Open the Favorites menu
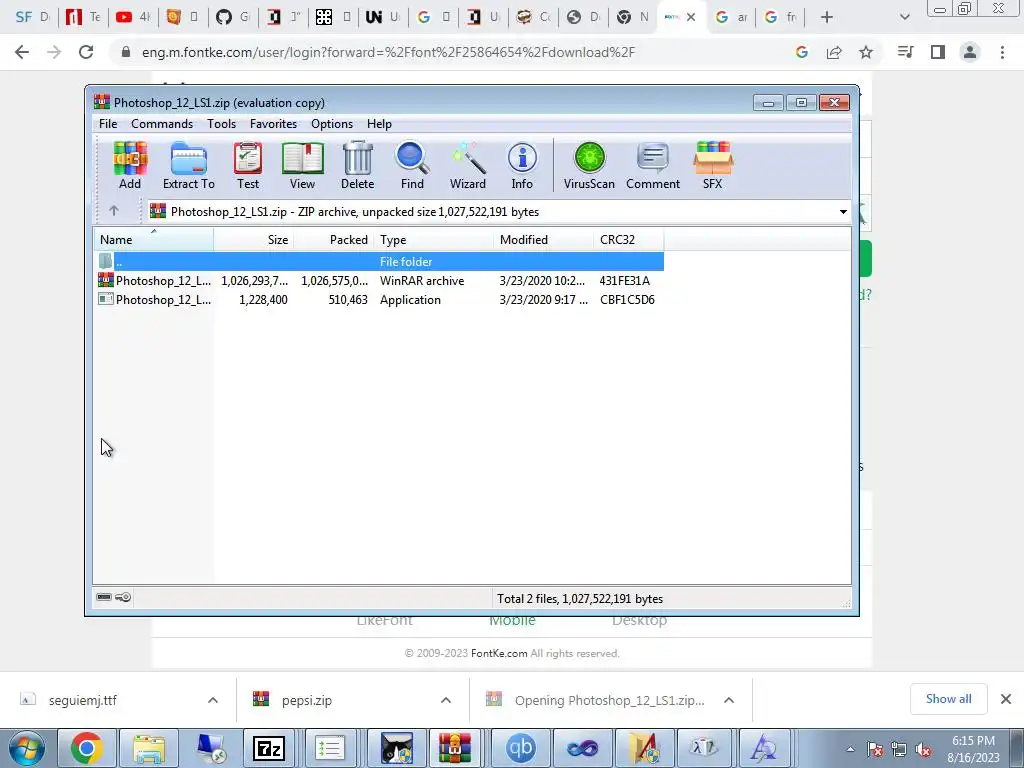 (x=273, y=123)
